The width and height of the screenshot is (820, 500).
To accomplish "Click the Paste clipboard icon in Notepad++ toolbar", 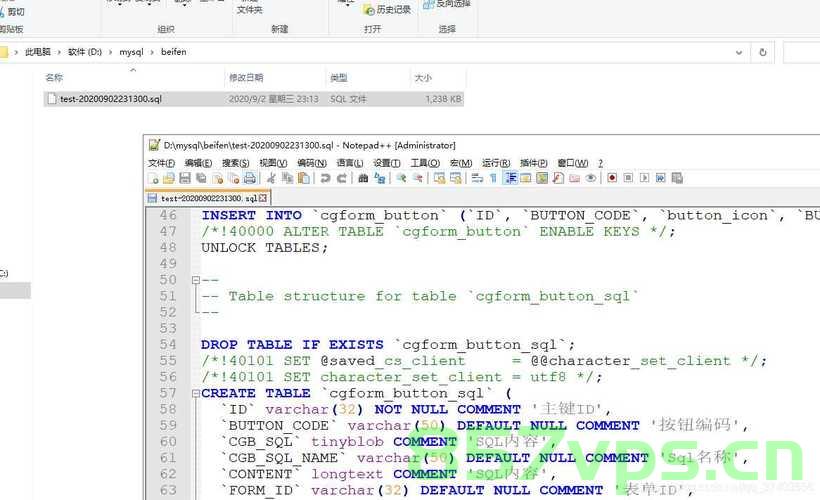I will (x=304, y=178).
